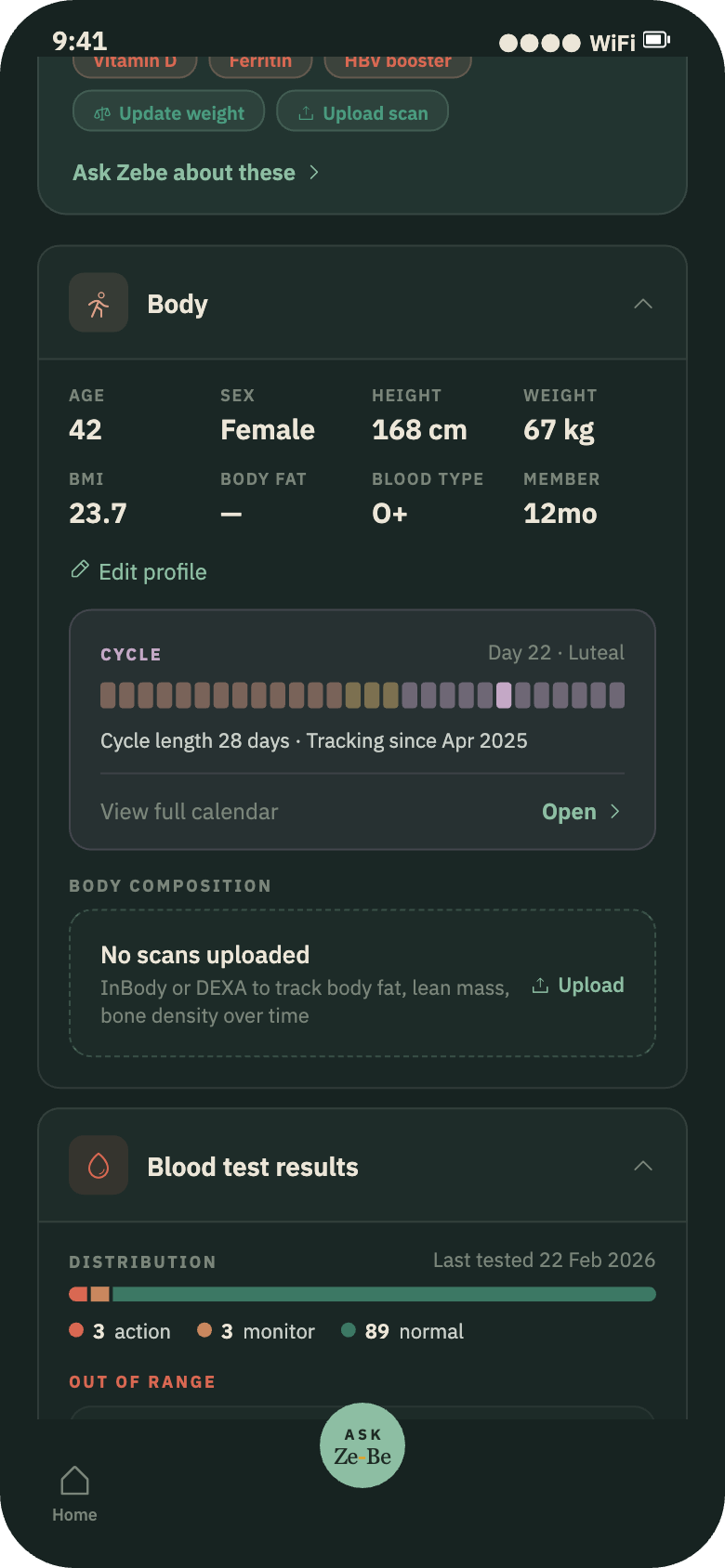This screenshot has width=725, height=1568.
Task: Collapse the Body section chevron
Action: coord(643,304)
